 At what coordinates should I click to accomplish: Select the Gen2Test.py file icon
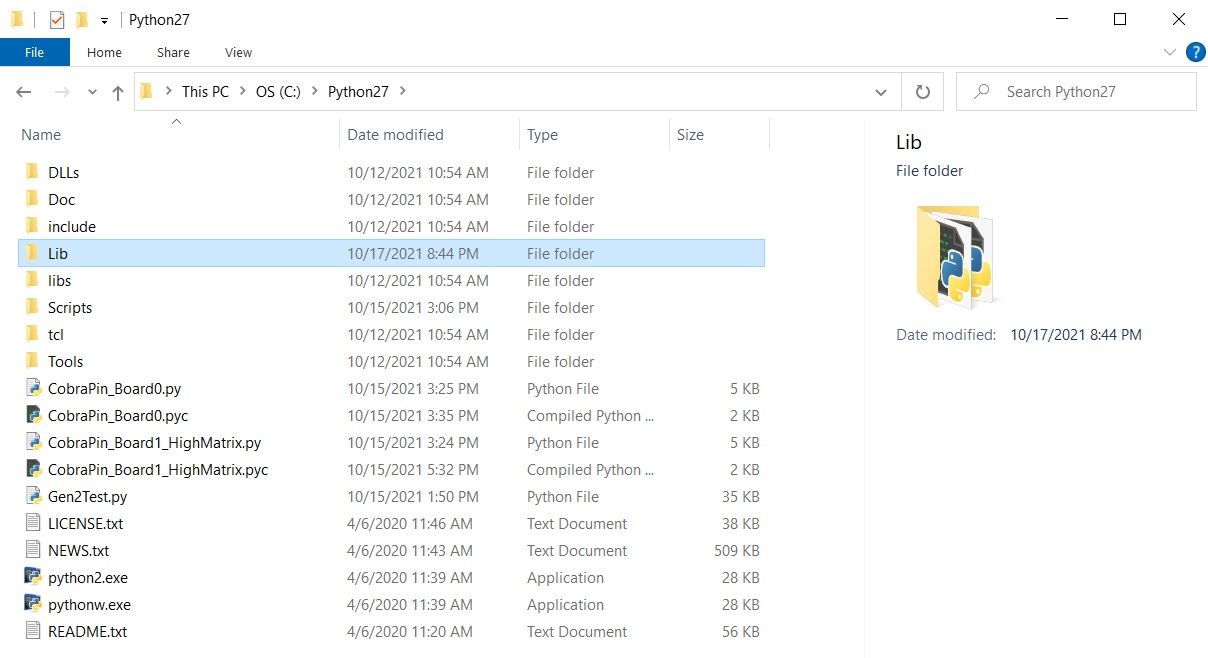point(32,497)
